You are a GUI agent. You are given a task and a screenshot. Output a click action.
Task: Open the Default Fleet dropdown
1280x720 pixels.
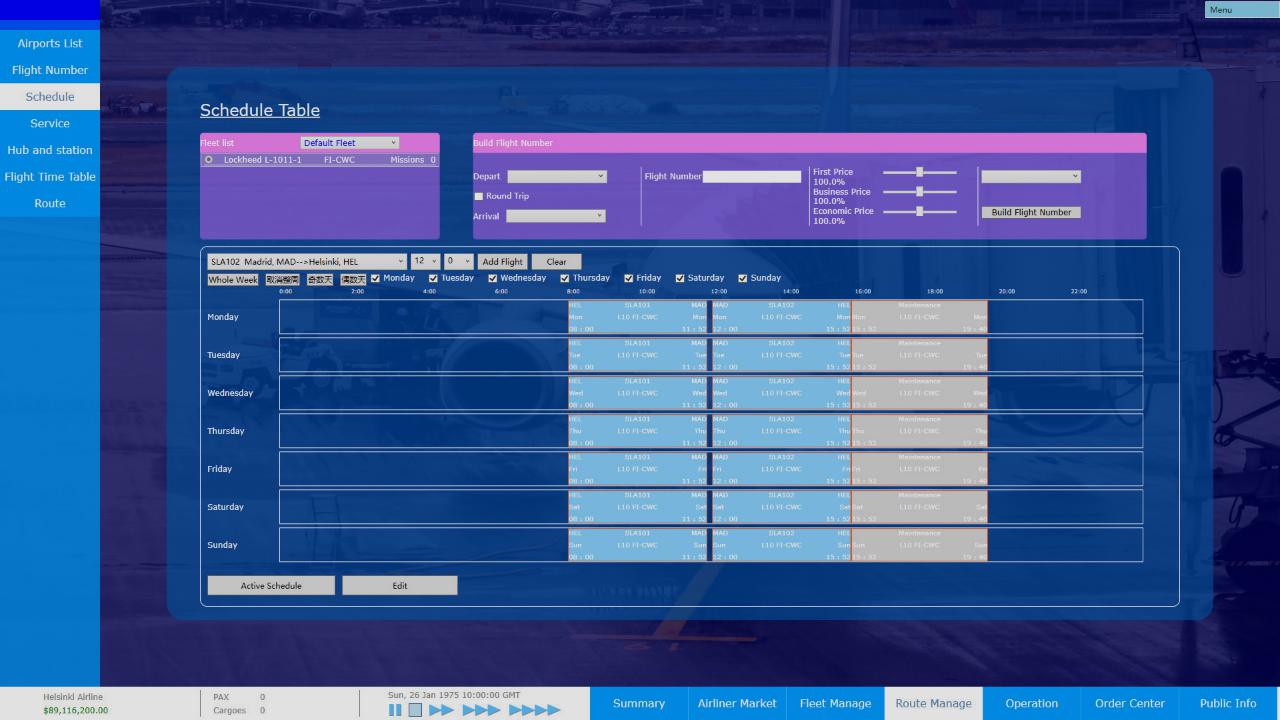pos(350,143)
